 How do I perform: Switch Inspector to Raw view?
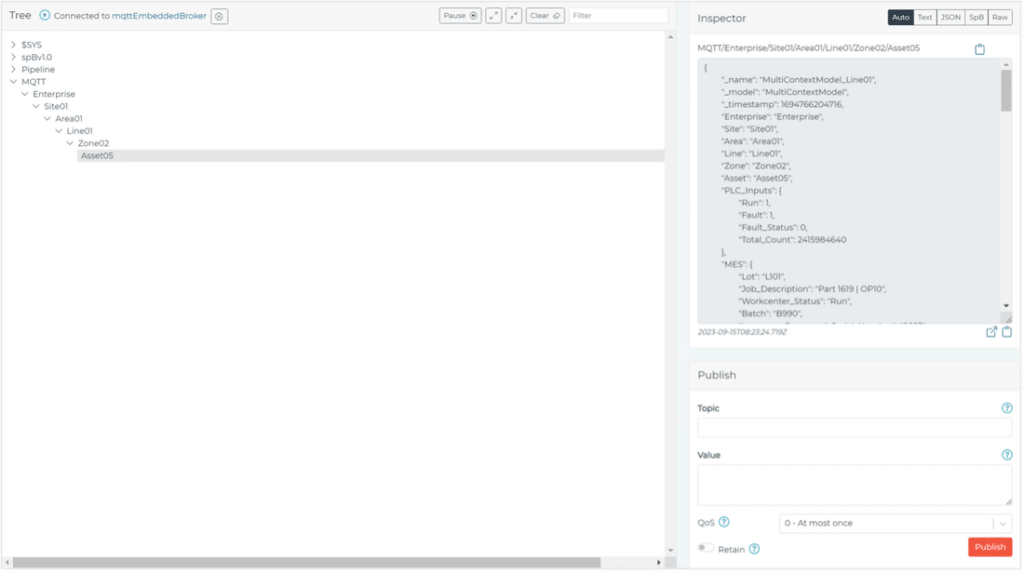(999, 18)
